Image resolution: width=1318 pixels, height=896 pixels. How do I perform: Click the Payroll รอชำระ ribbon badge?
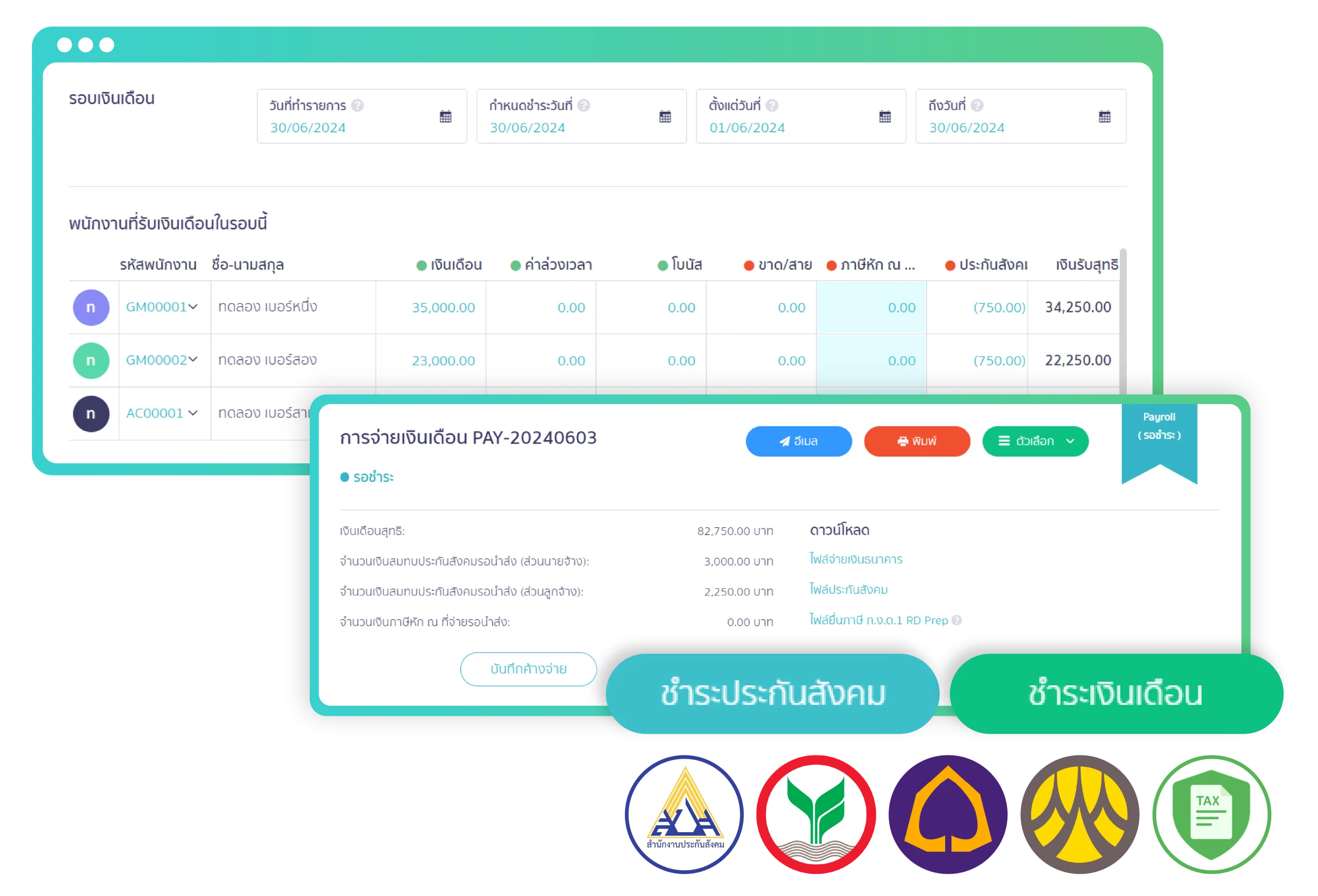click(1159, 443)
